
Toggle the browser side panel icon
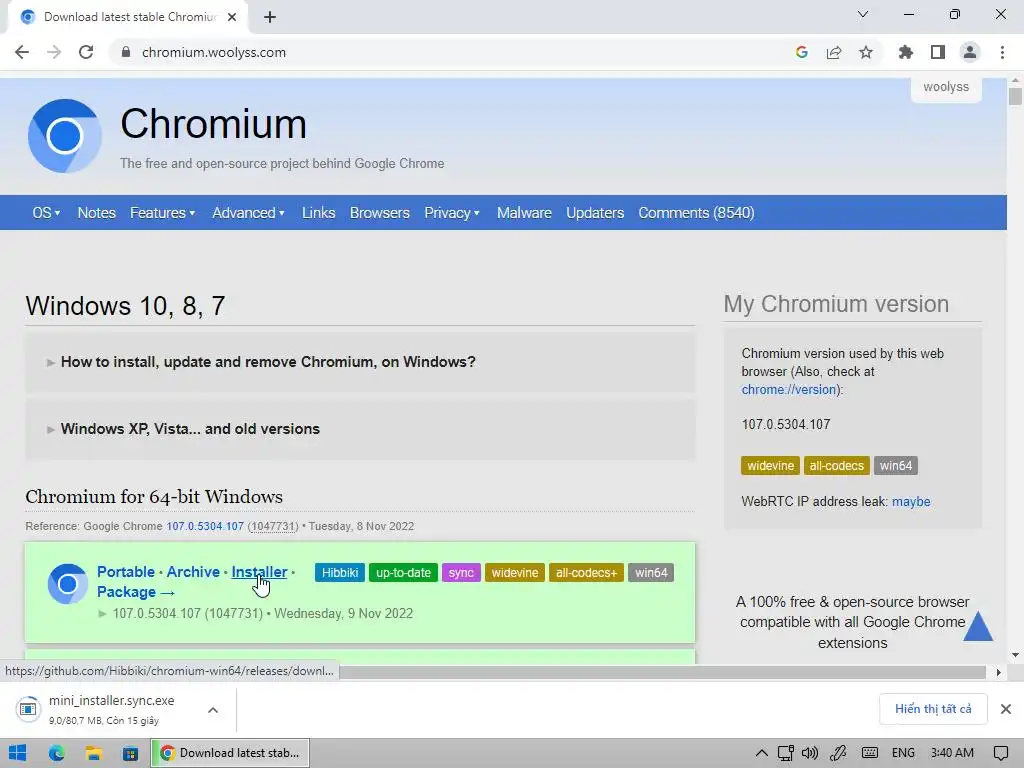click(x=938, y=52)
